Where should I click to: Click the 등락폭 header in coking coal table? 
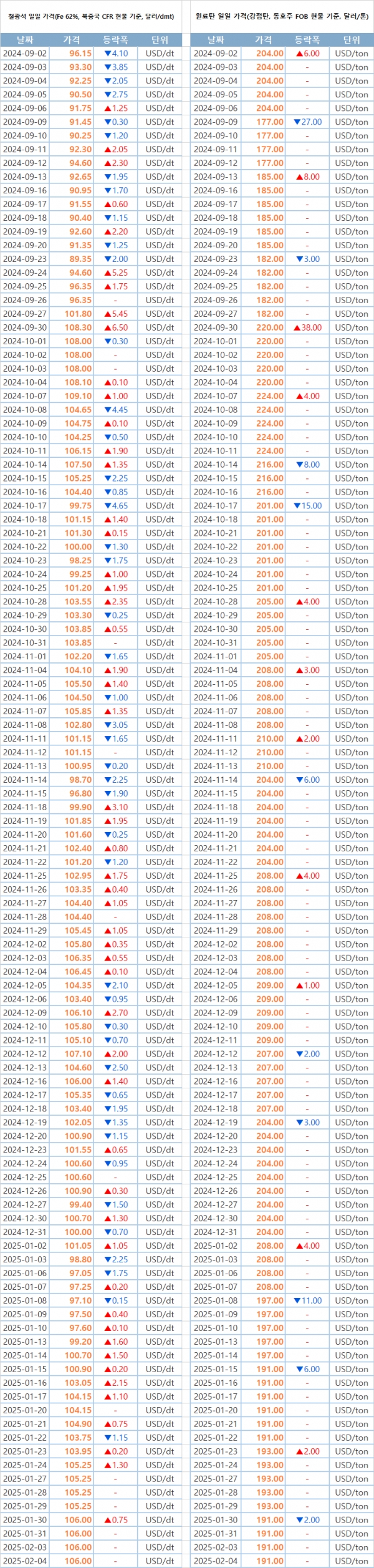[307, 40]
